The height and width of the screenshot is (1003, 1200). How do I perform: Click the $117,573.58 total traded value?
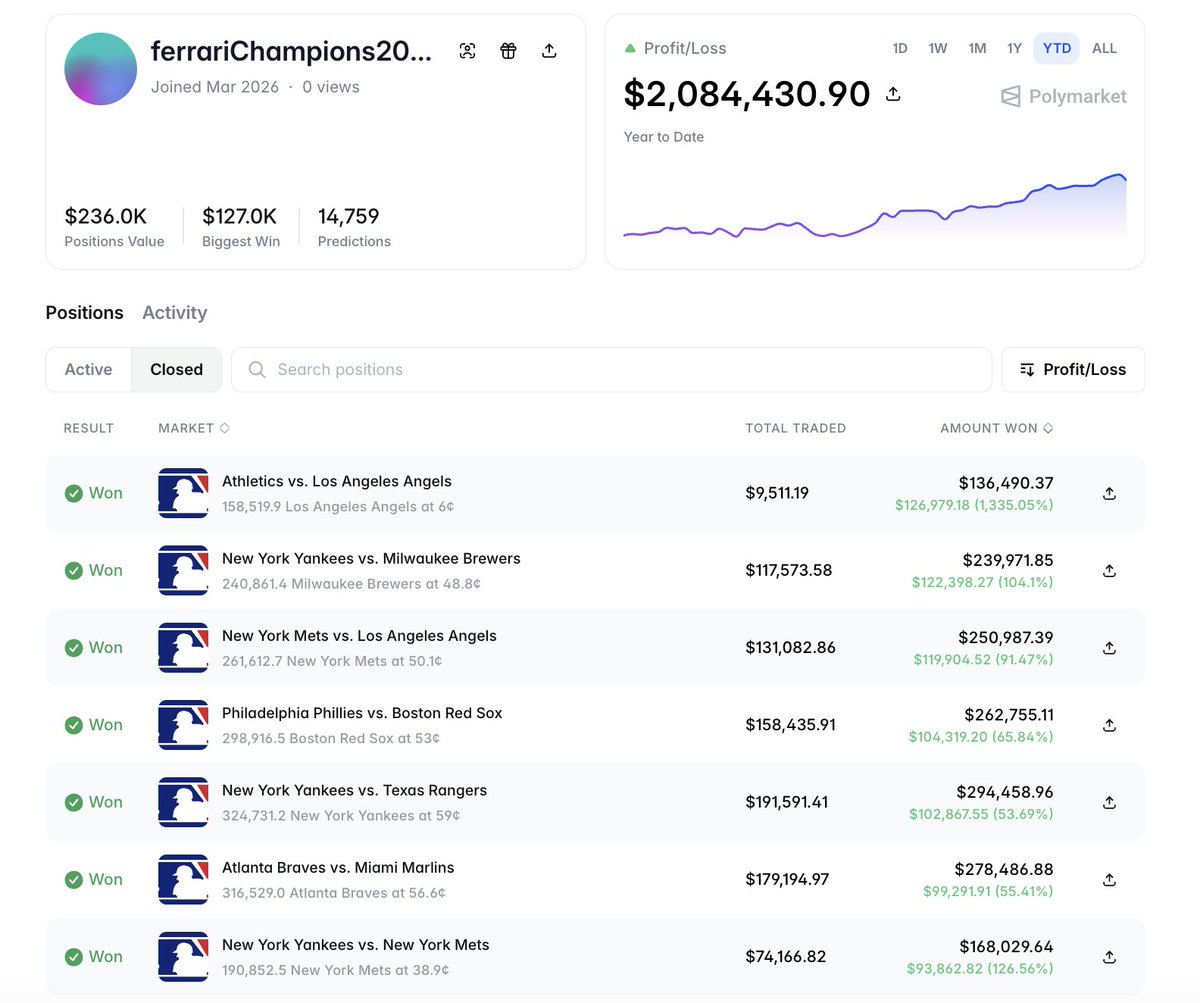point(789,570)
